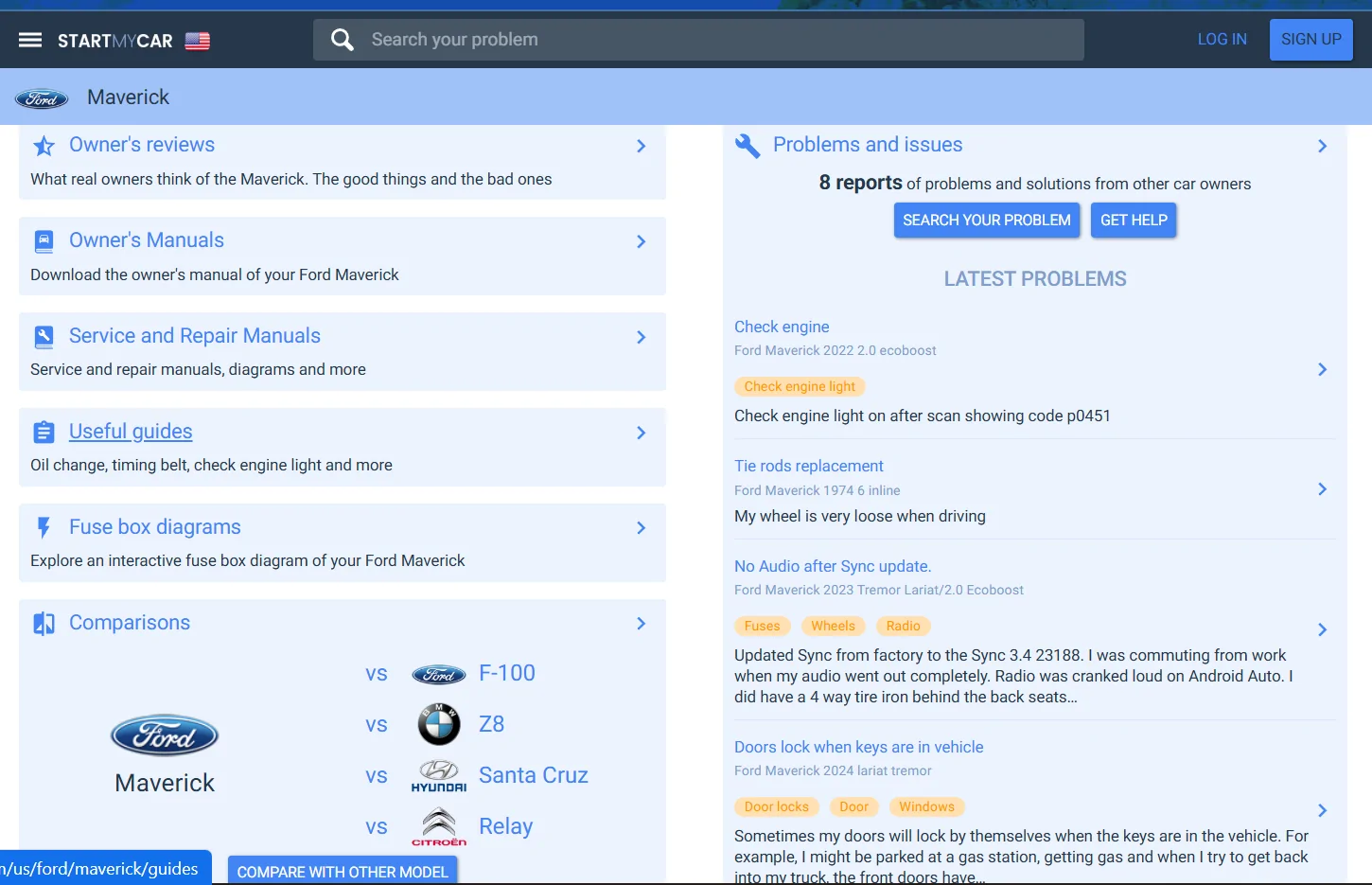This screenshot has height=885, width=1372.
Task: Open the Check engine problem report
Action: [x=782, y=327]
